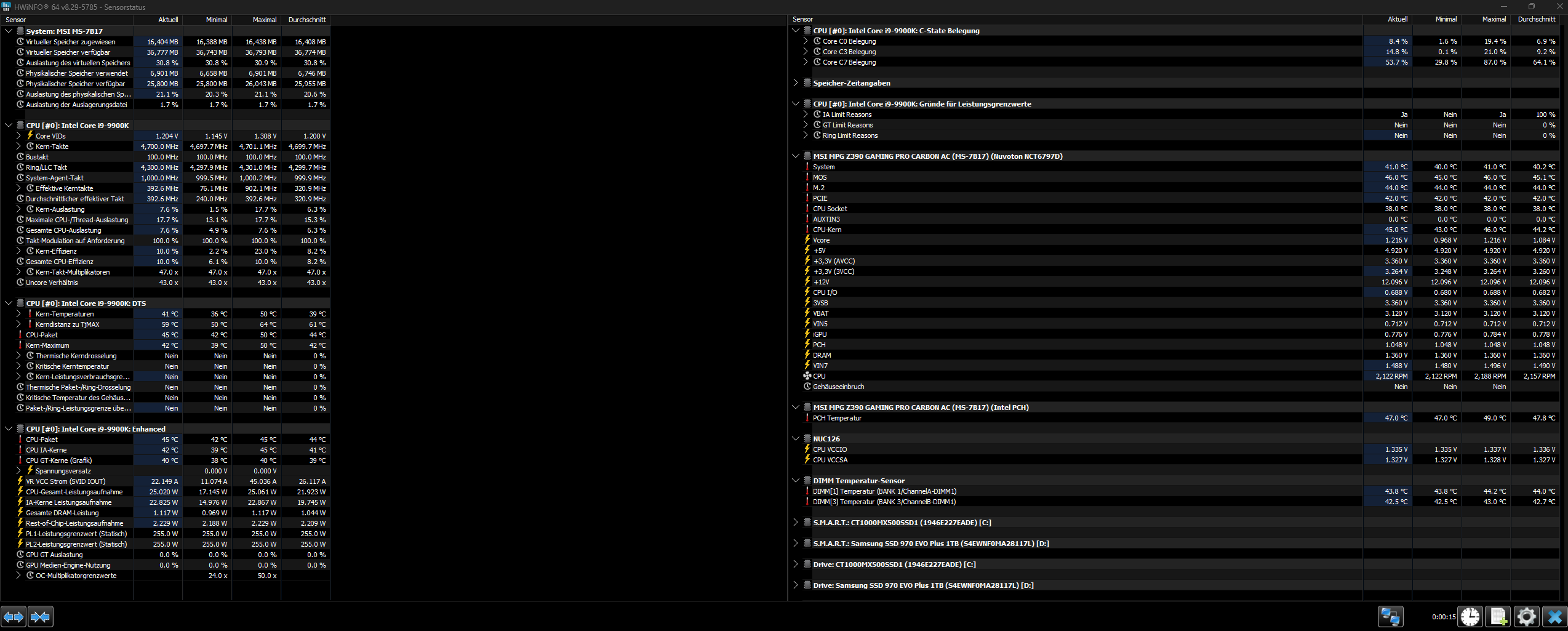Click the fan icon before 2,188 RPM row
Image resolution: width=1568 pixels, height=631 pixels.
tap(807, 376)
